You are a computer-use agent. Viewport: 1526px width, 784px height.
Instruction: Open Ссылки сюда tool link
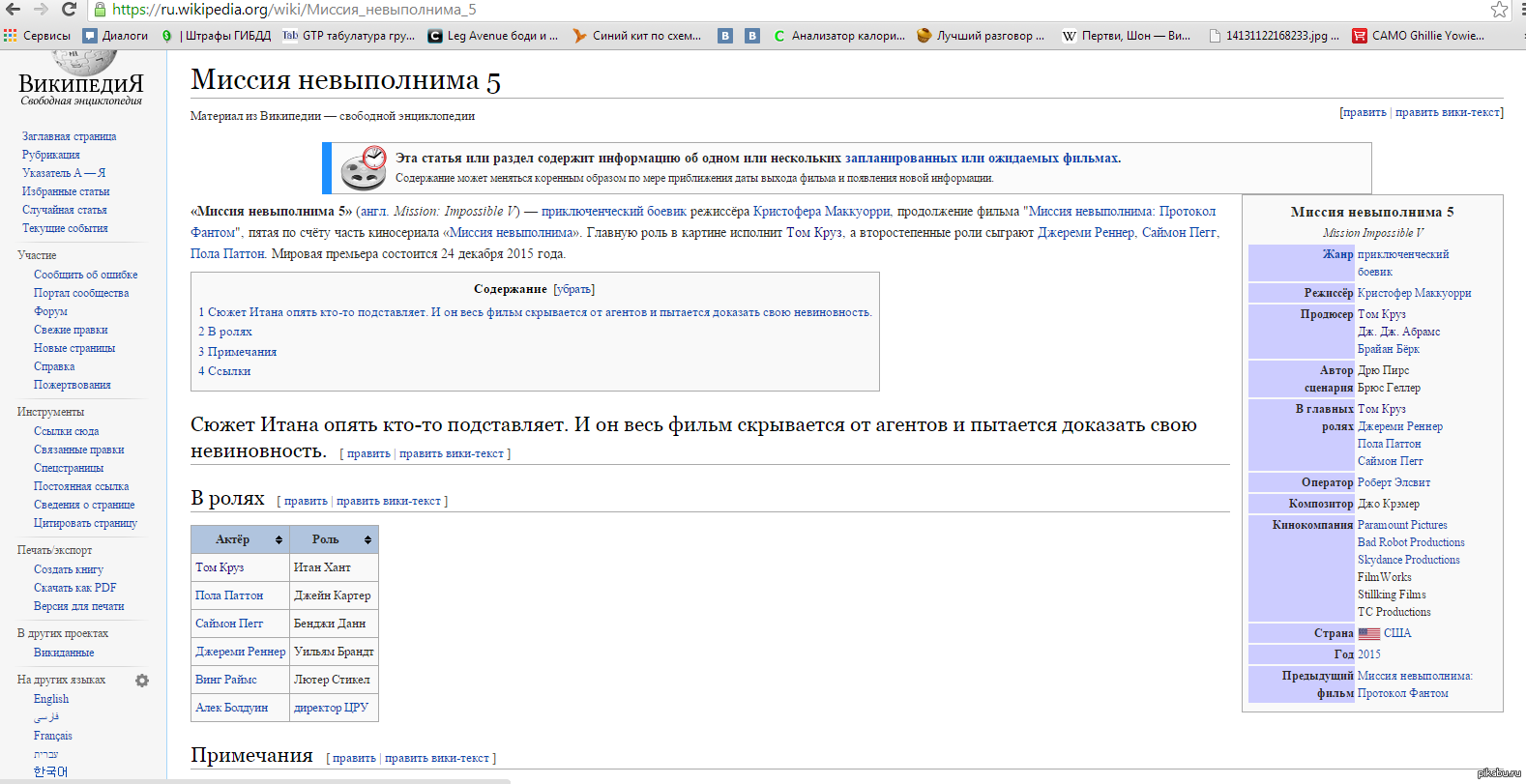click(66, 431)
